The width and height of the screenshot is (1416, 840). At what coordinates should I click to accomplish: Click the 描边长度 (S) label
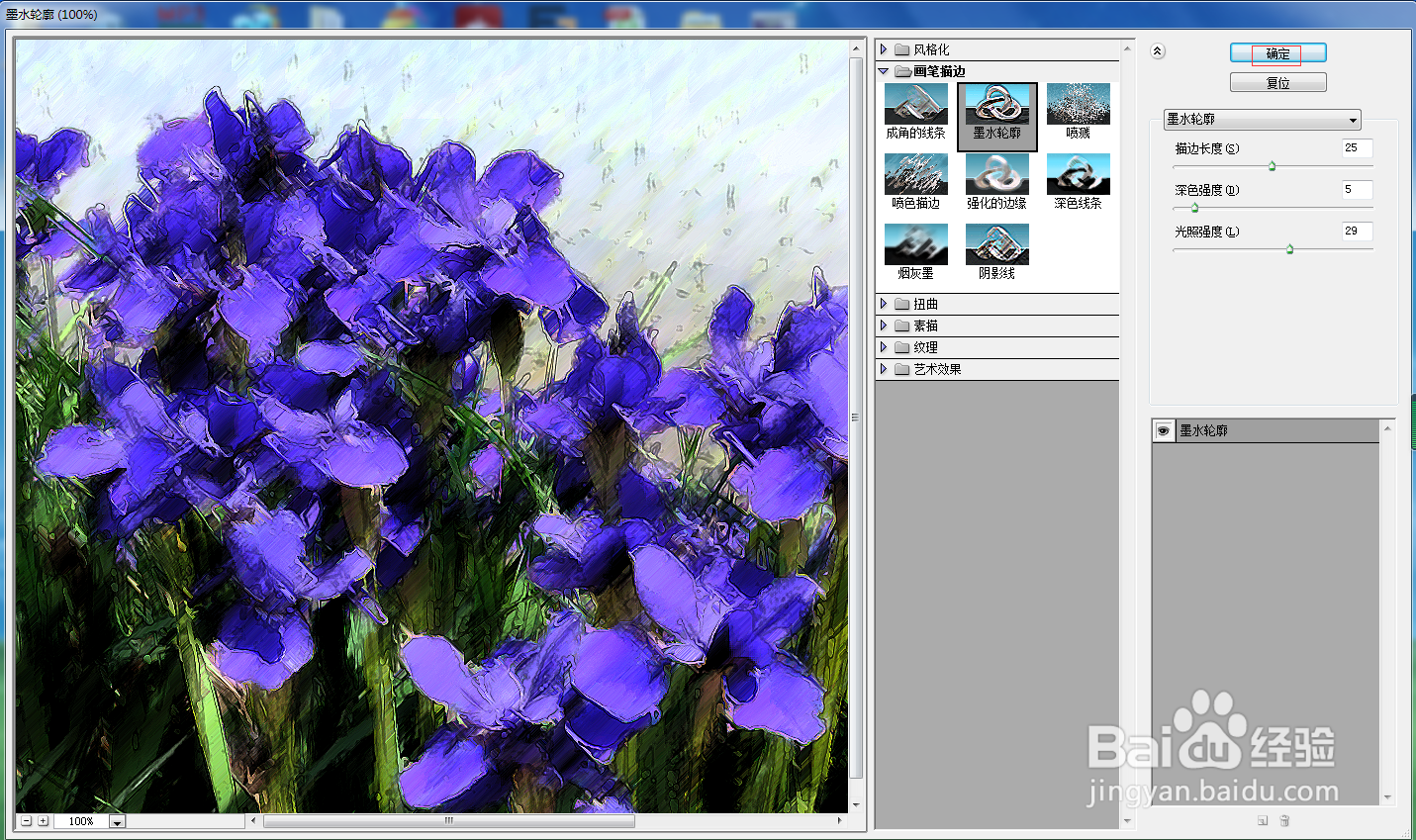[1206, 148]
